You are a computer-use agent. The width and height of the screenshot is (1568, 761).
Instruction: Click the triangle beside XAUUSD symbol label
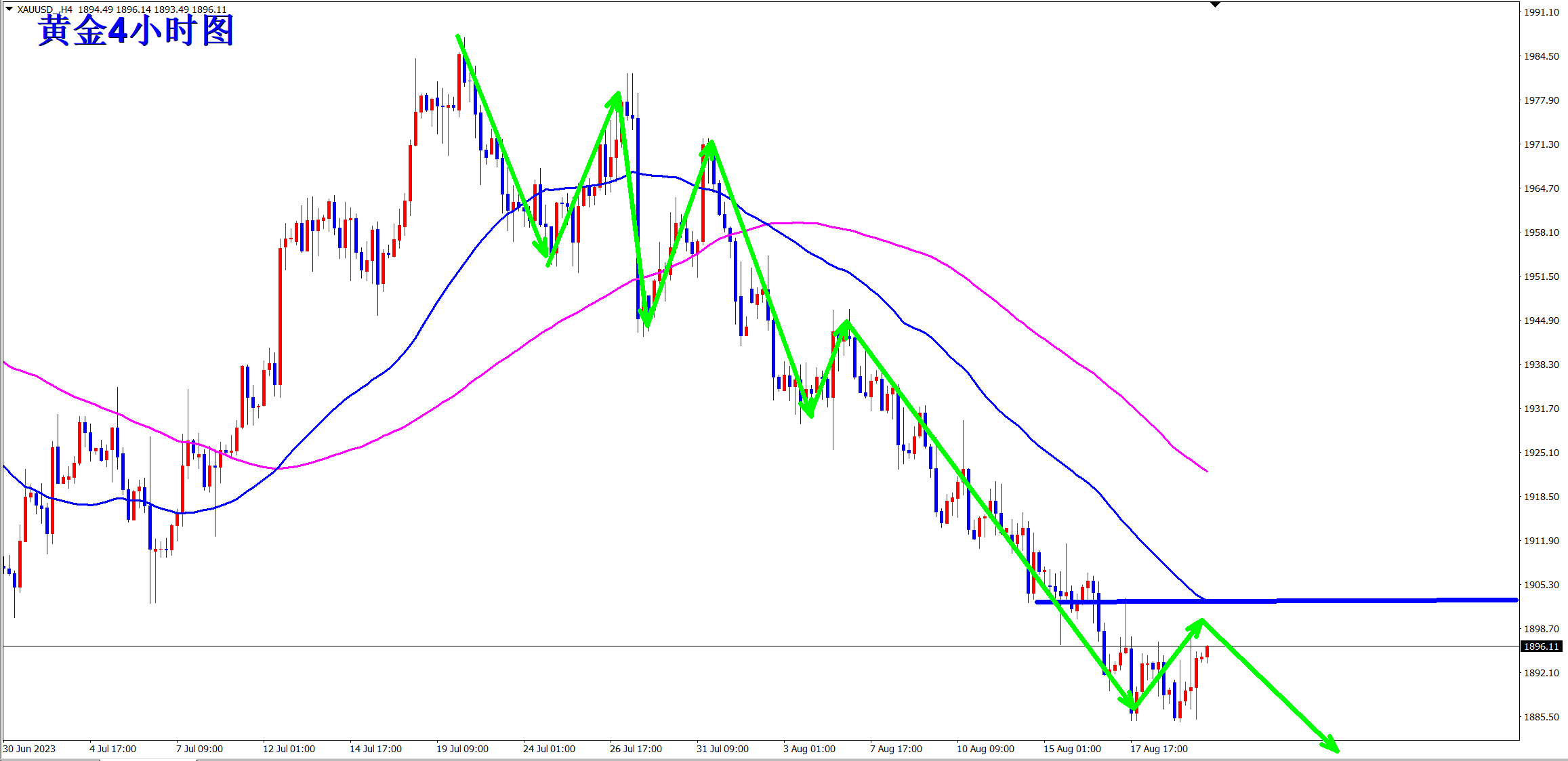(x=9, y=9)
